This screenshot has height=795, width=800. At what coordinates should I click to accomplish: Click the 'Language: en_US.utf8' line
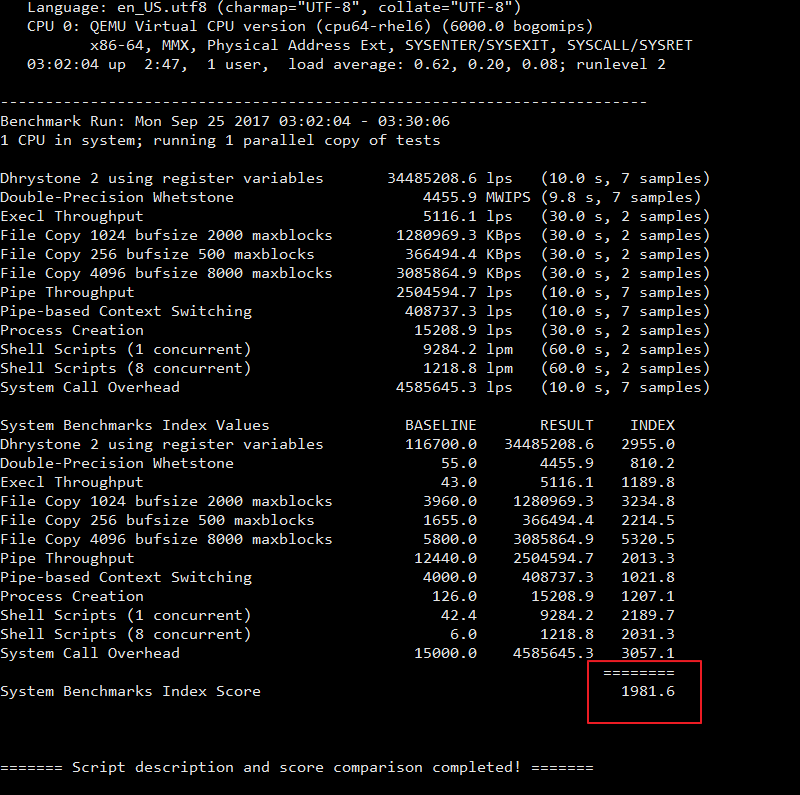274,8
